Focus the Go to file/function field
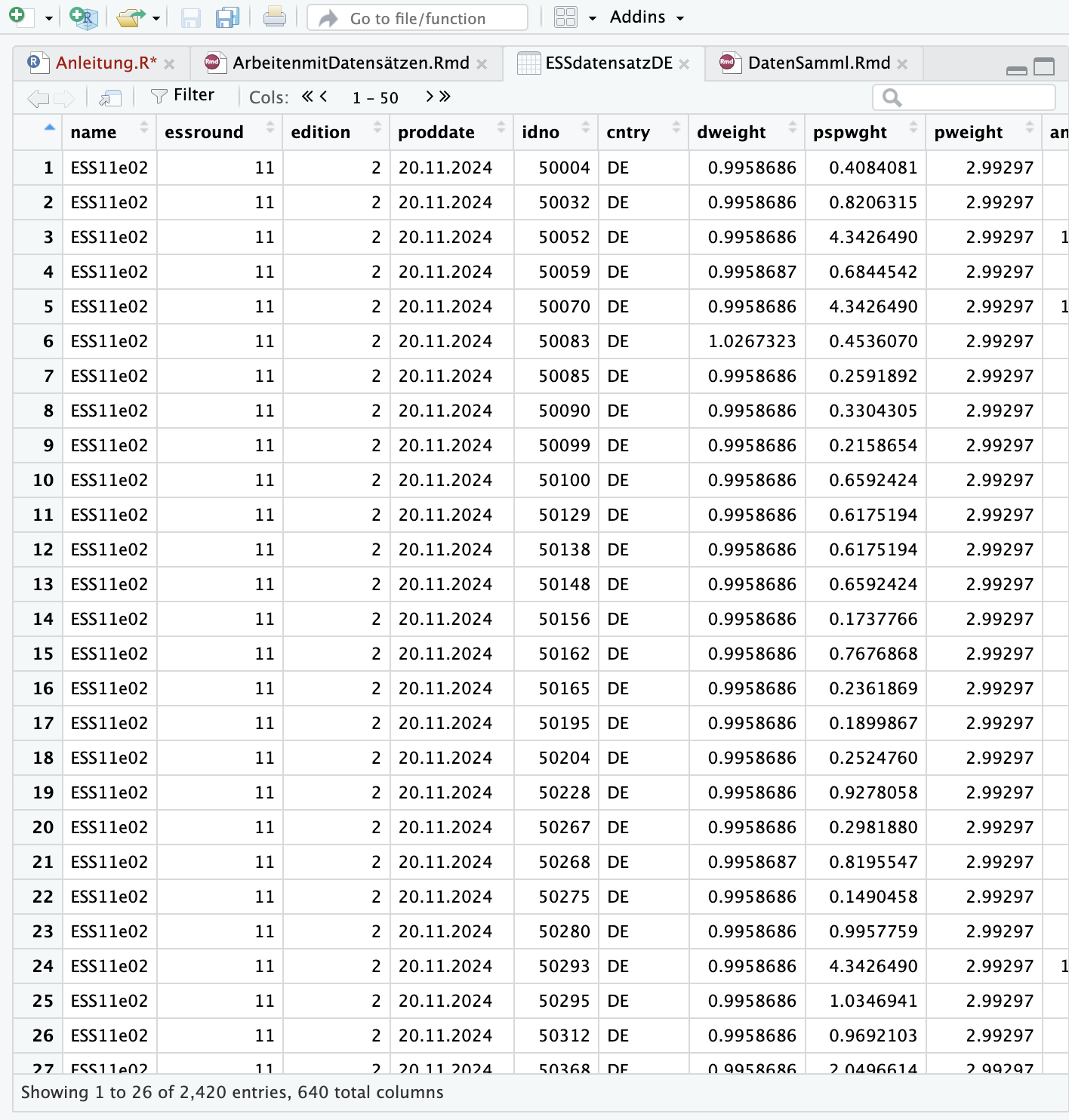 (417, 17)
